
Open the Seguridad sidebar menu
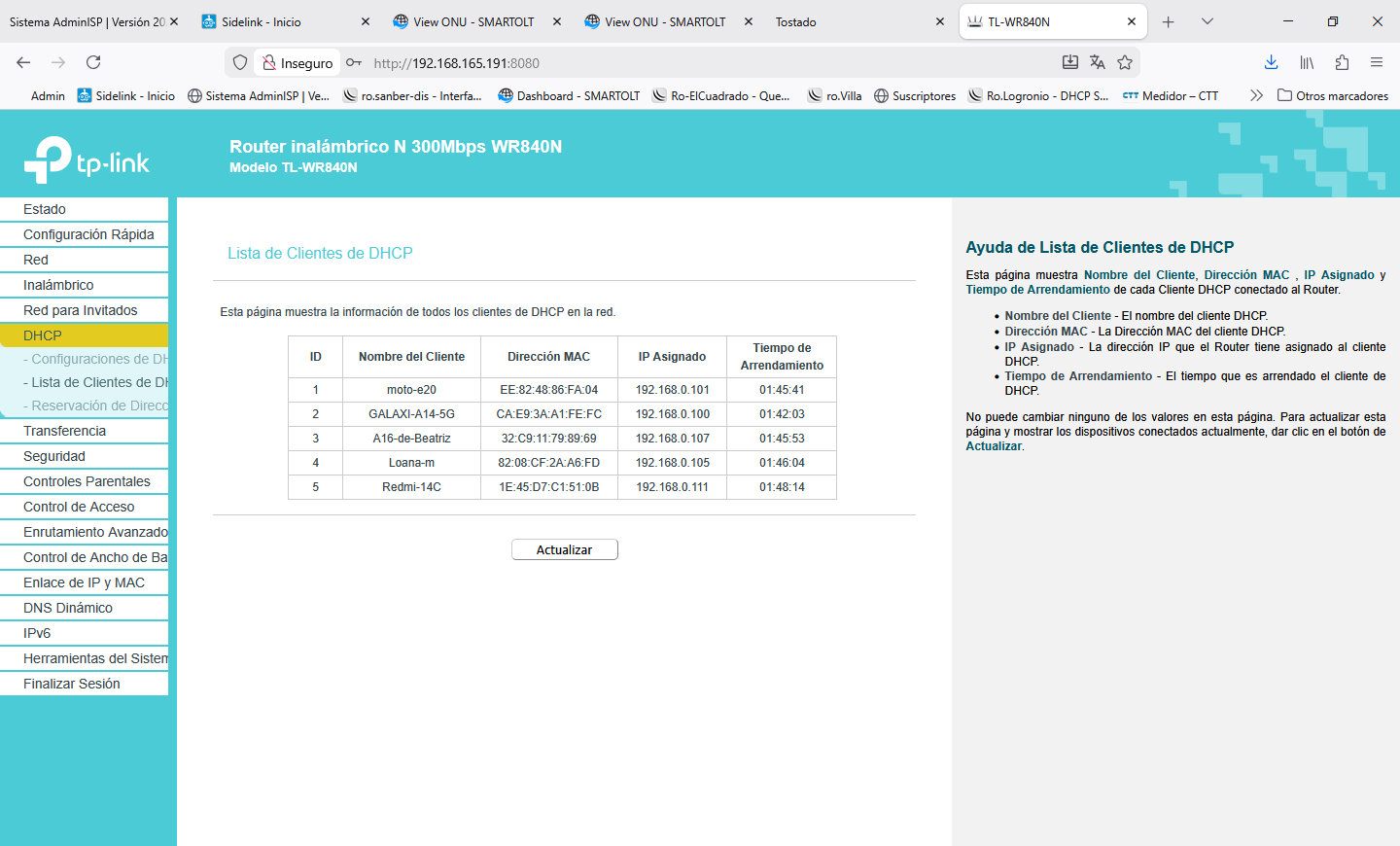(54, 456)
